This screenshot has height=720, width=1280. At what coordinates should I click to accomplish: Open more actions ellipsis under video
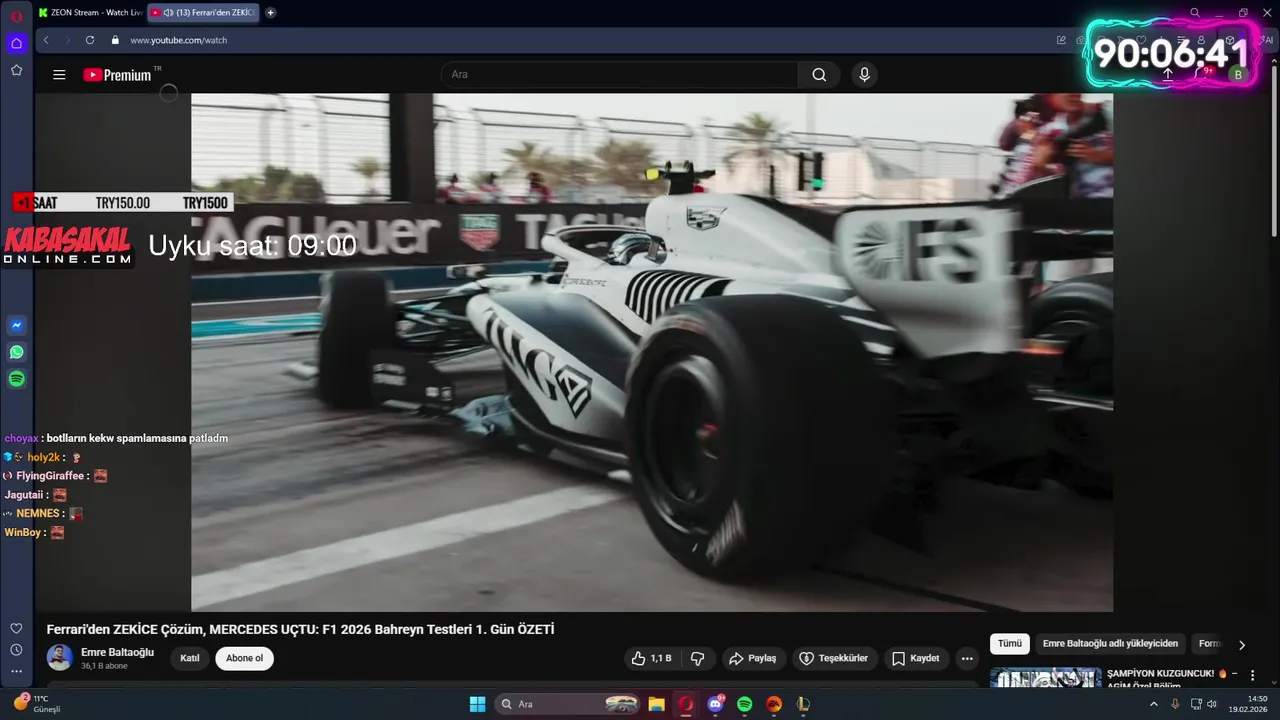pos(966,658)
